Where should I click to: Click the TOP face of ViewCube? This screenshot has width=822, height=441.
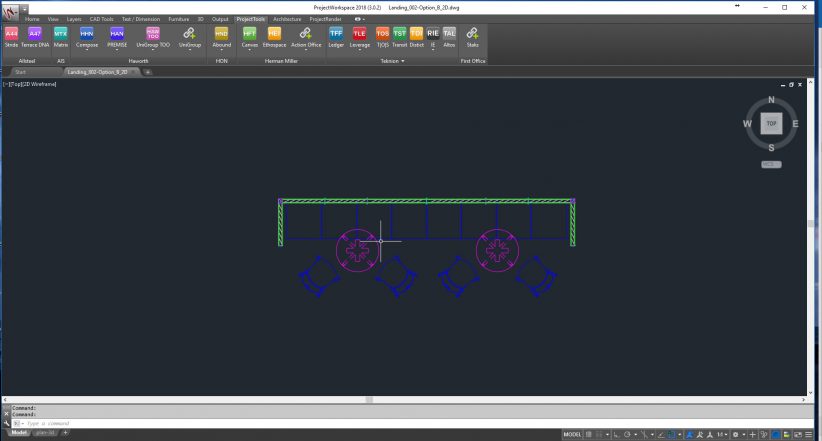[771, 123]
